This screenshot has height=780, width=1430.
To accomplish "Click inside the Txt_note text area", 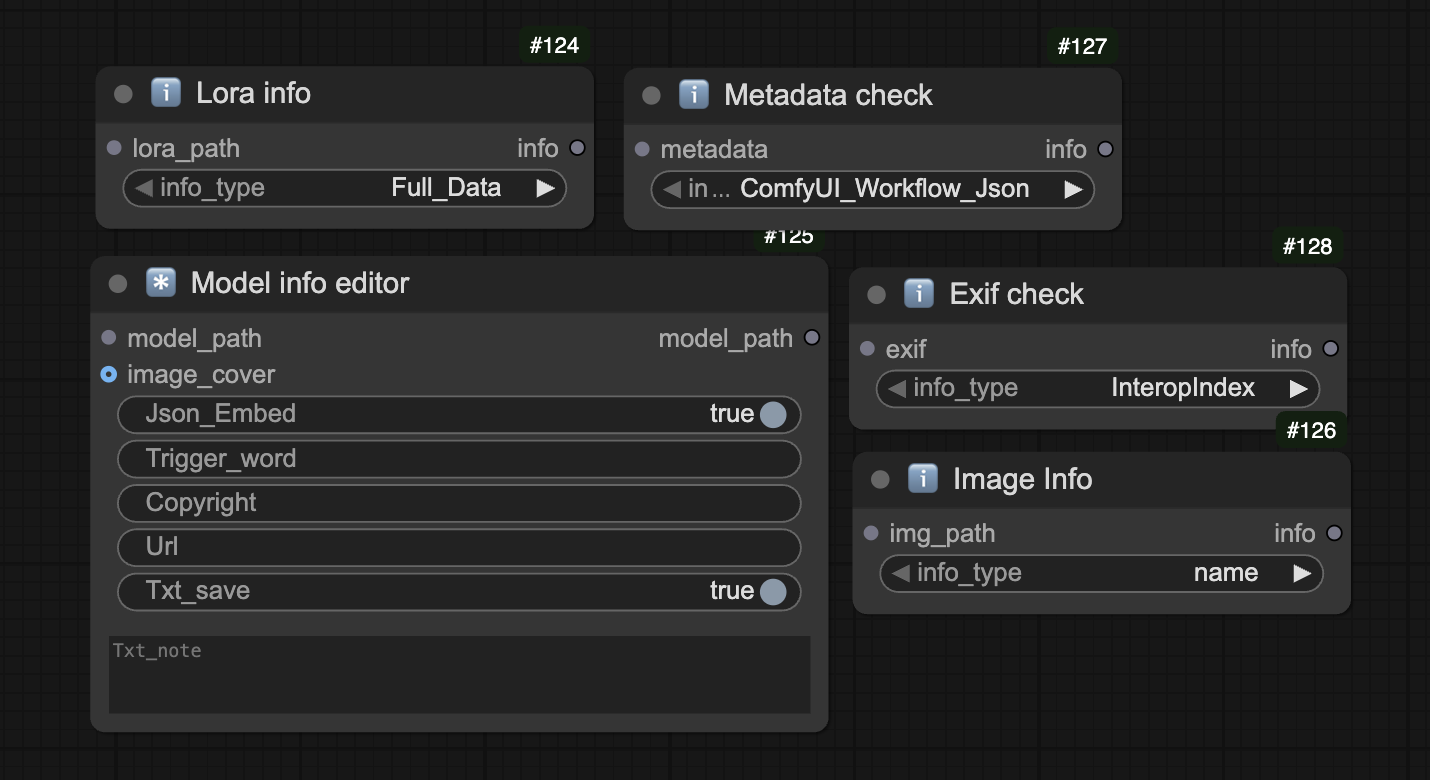I will point(459,675).
